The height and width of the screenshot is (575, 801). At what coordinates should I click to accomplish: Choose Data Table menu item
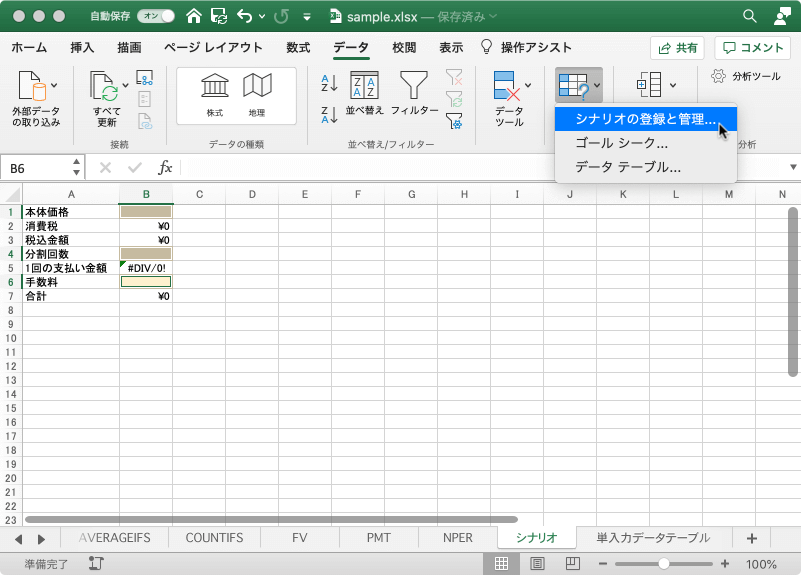[x=646, y=167]
